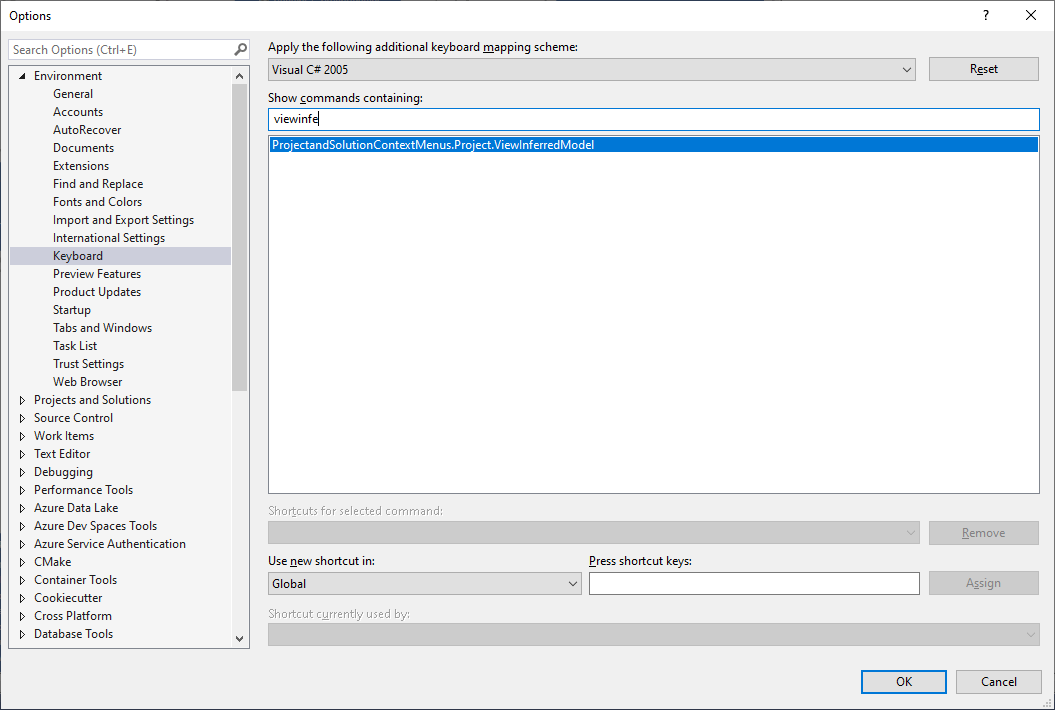Click the Assign button
Screen dimensions: 1055x710
tap(983, 583)
